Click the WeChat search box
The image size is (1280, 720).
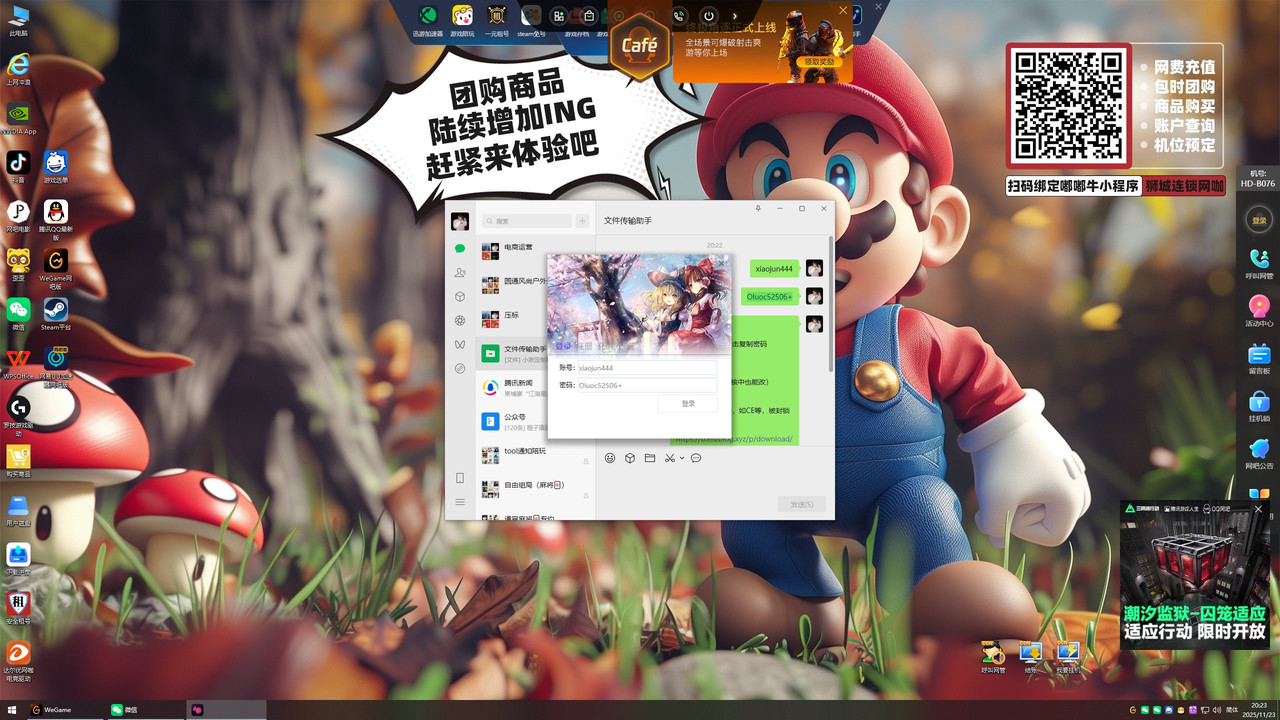526,221
